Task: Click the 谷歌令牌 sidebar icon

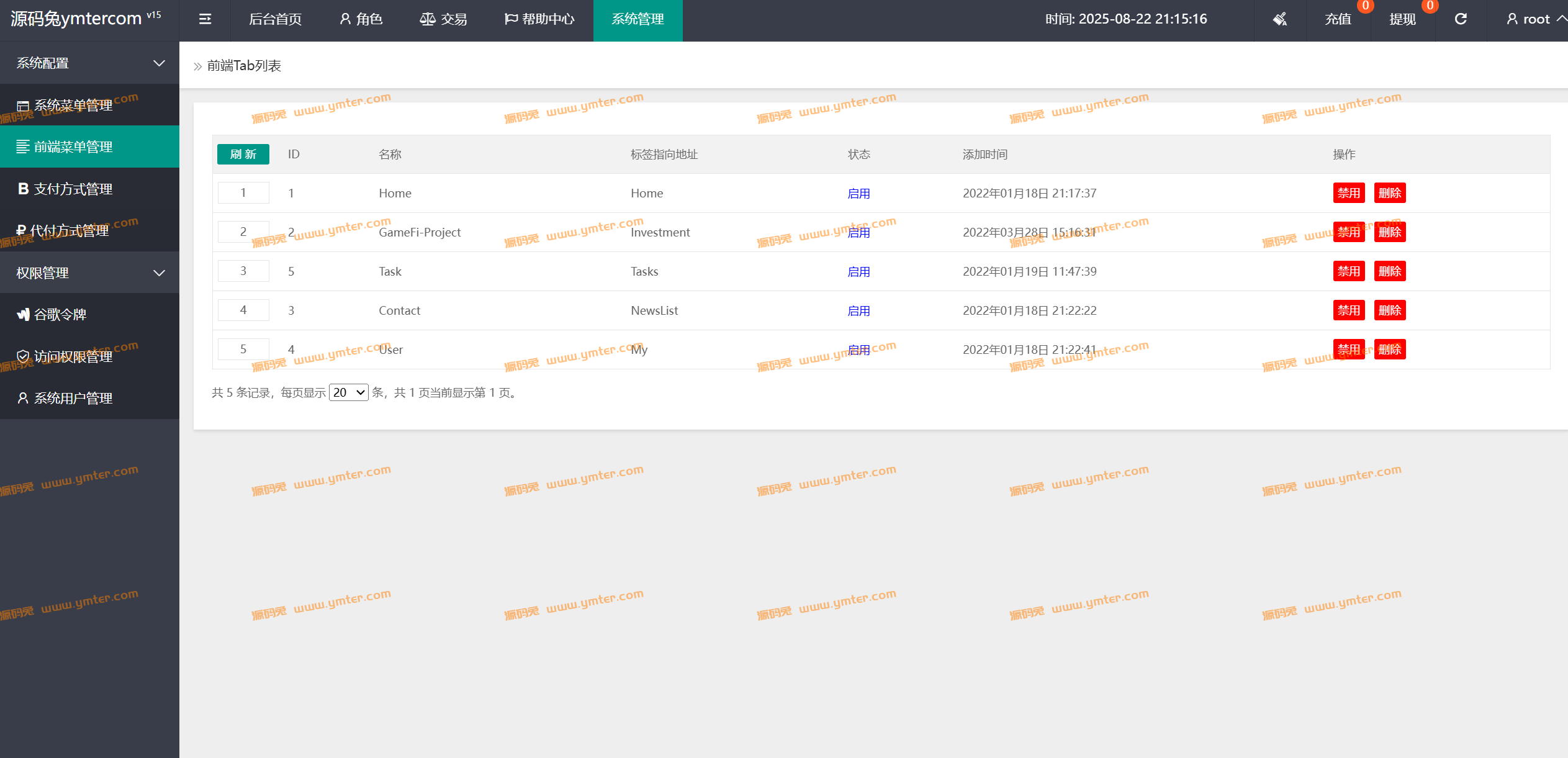Action: pos(23,315)
